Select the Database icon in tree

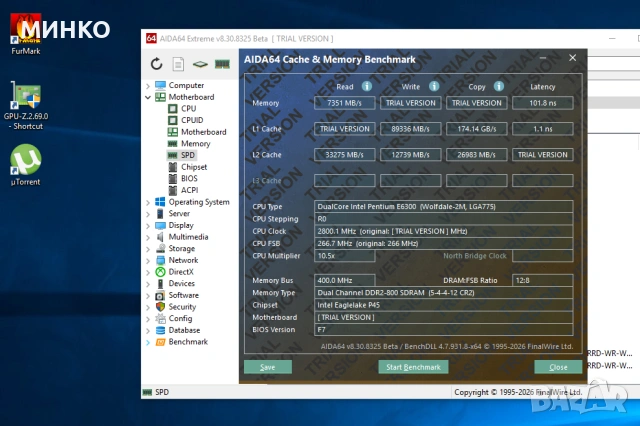pyautogui.click(x=160, y=330)
